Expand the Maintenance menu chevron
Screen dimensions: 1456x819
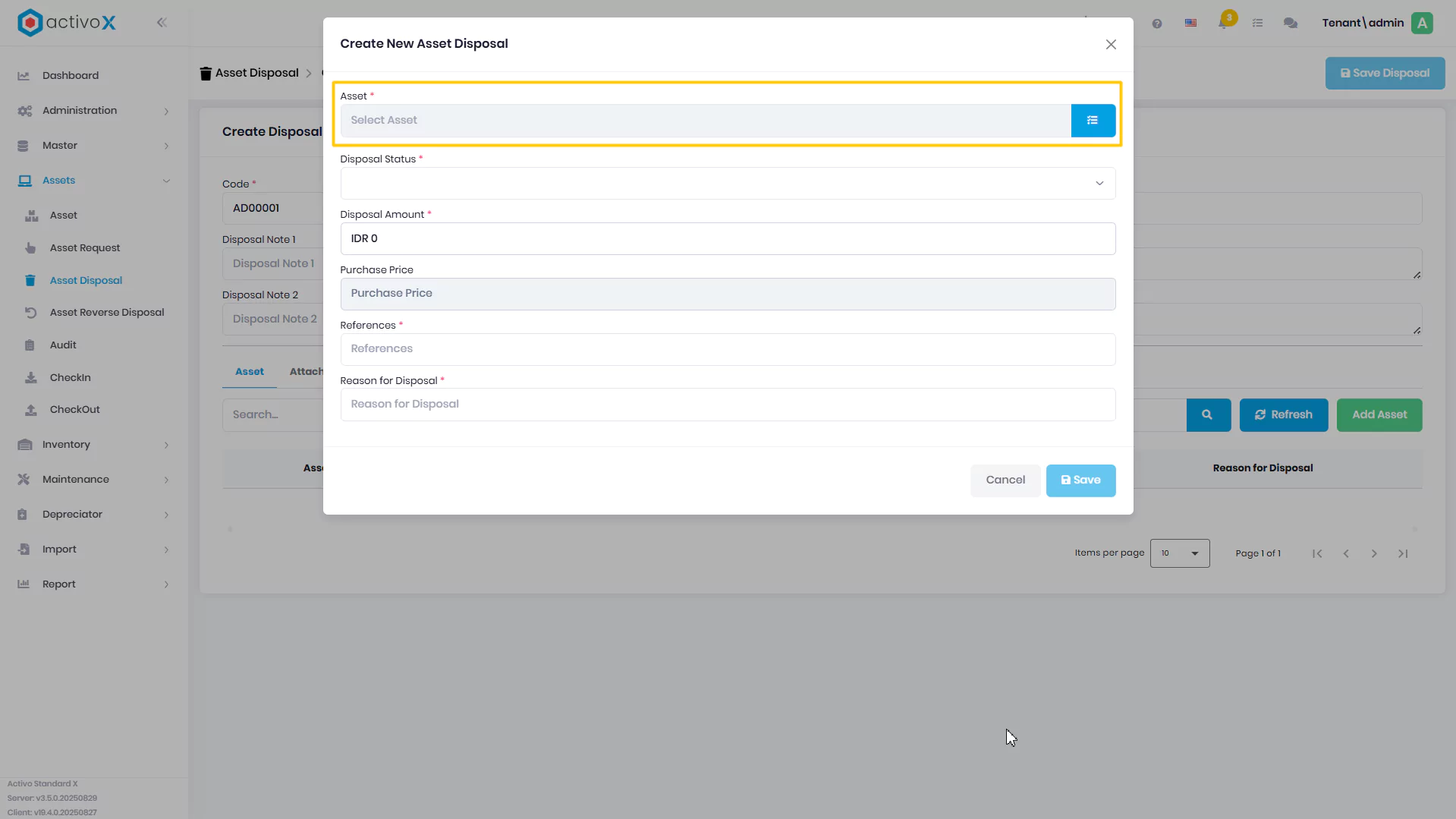pos(166,480)
